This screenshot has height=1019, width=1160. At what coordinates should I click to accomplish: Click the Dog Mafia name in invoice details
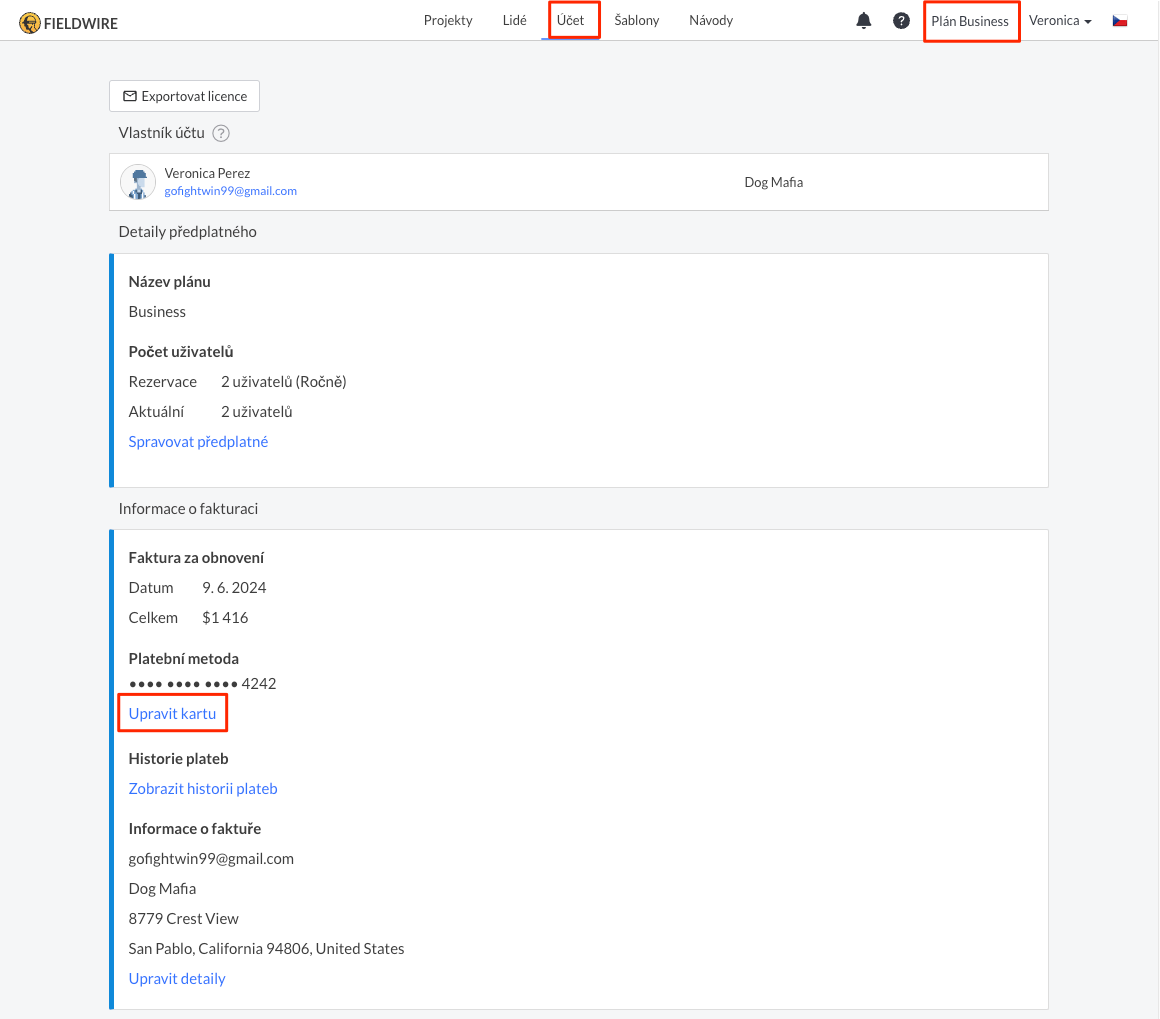click(162, 889)
